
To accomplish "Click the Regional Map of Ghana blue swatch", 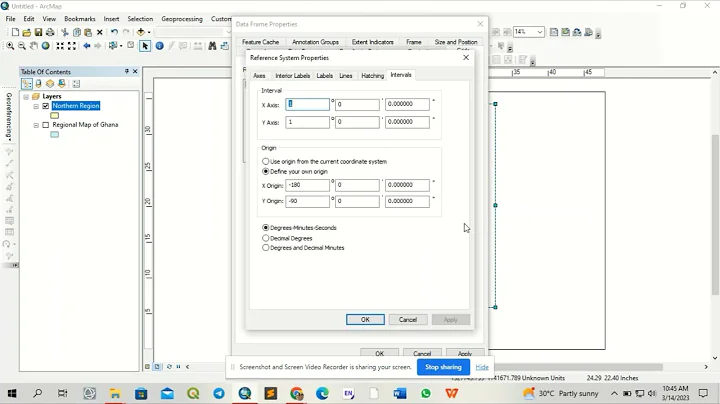I will click(55, 135).
